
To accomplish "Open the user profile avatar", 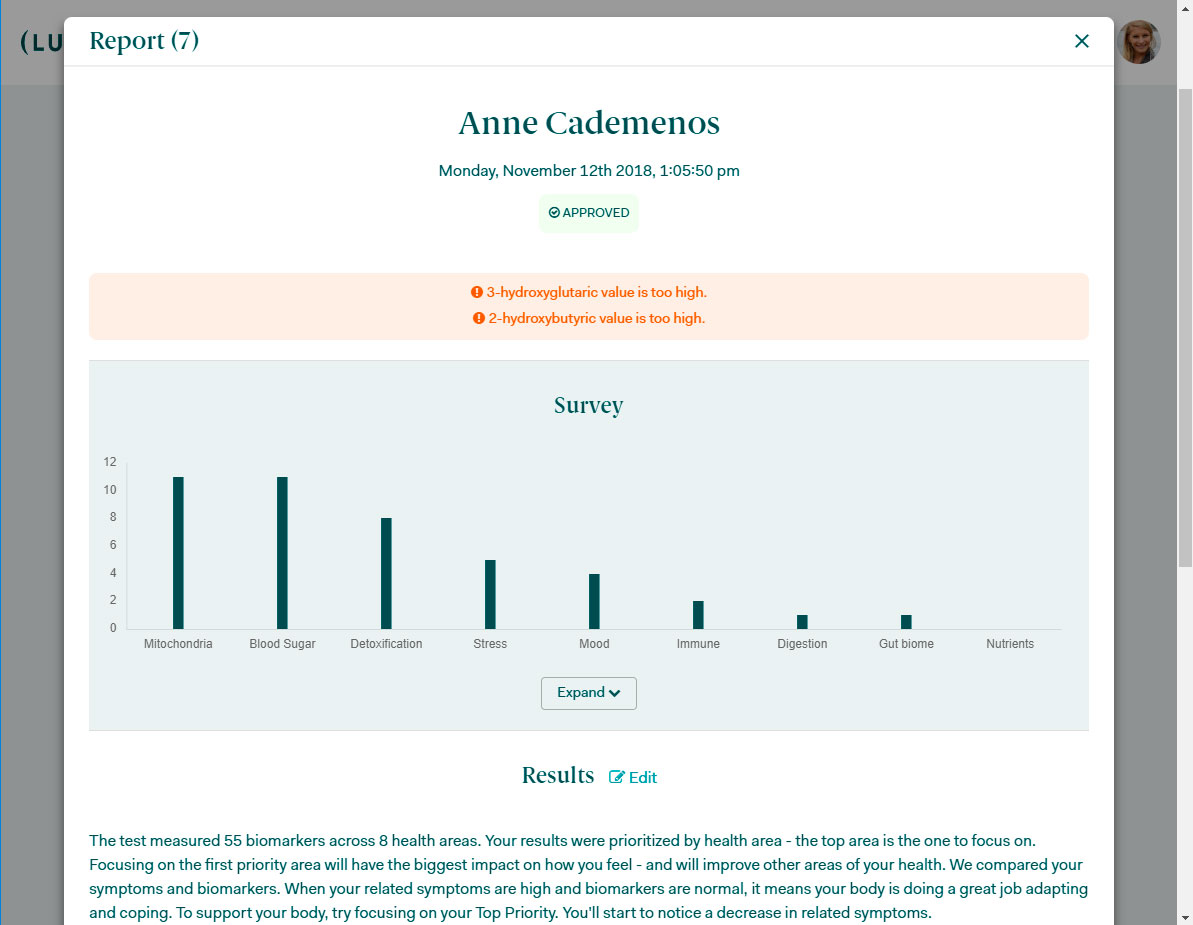I will pyautogui.click(x=1139, y=43).
